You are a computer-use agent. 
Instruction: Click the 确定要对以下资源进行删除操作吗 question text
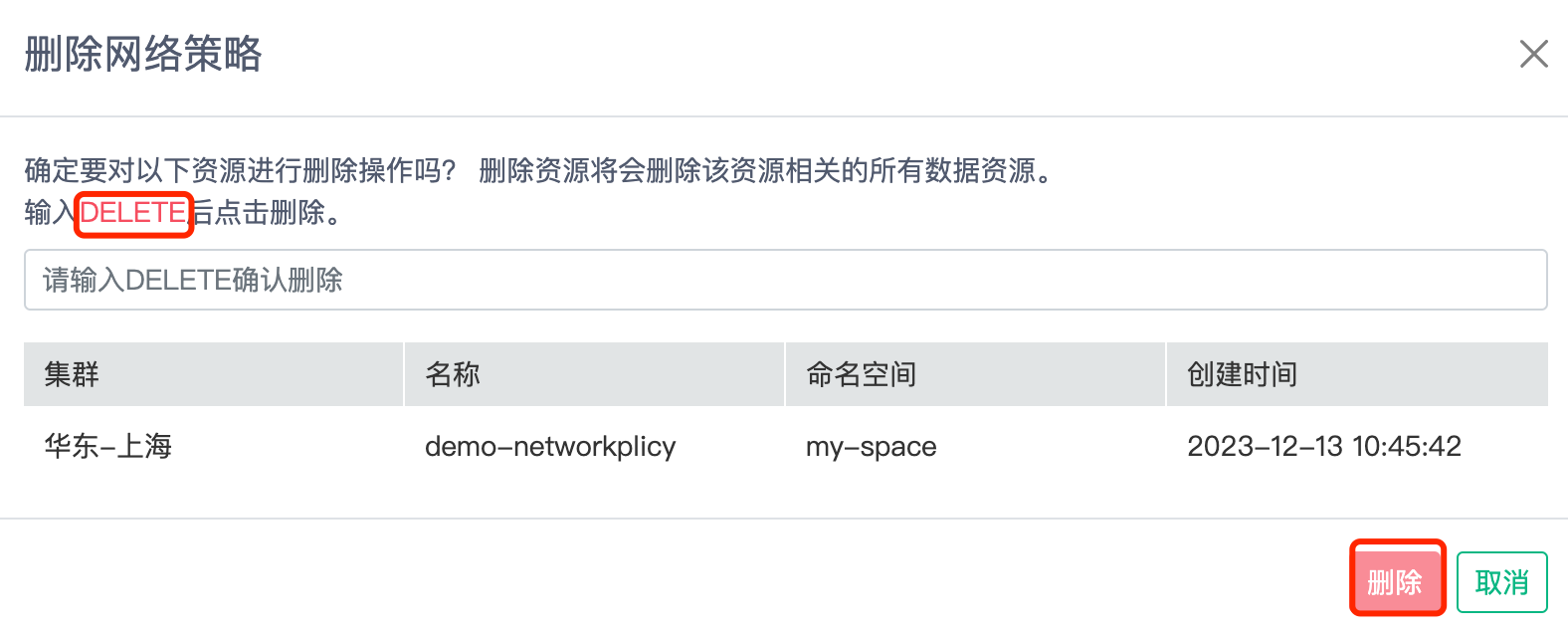tap(240, 171)
